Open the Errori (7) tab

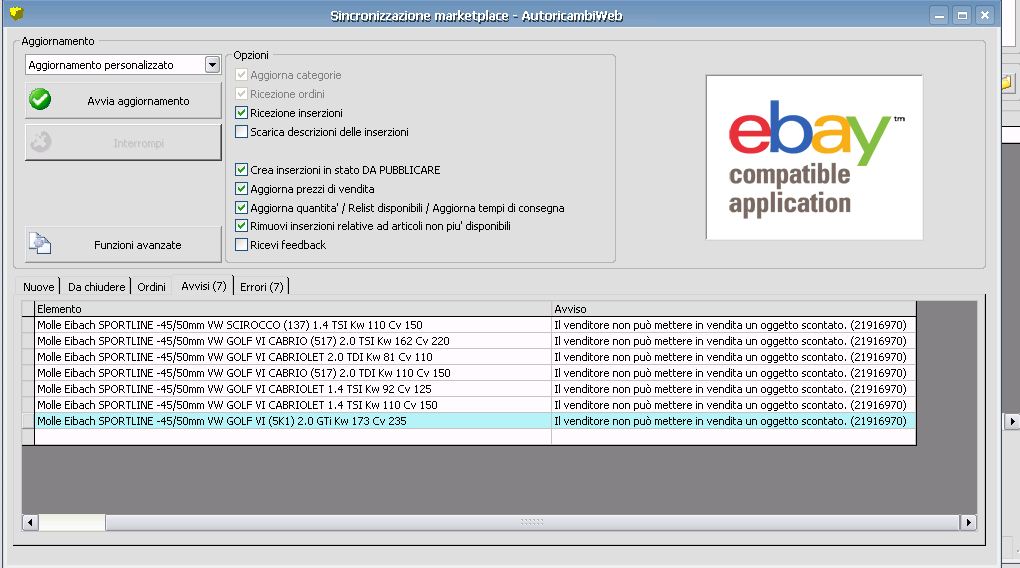pyautogui.click(x=262, y=287)
